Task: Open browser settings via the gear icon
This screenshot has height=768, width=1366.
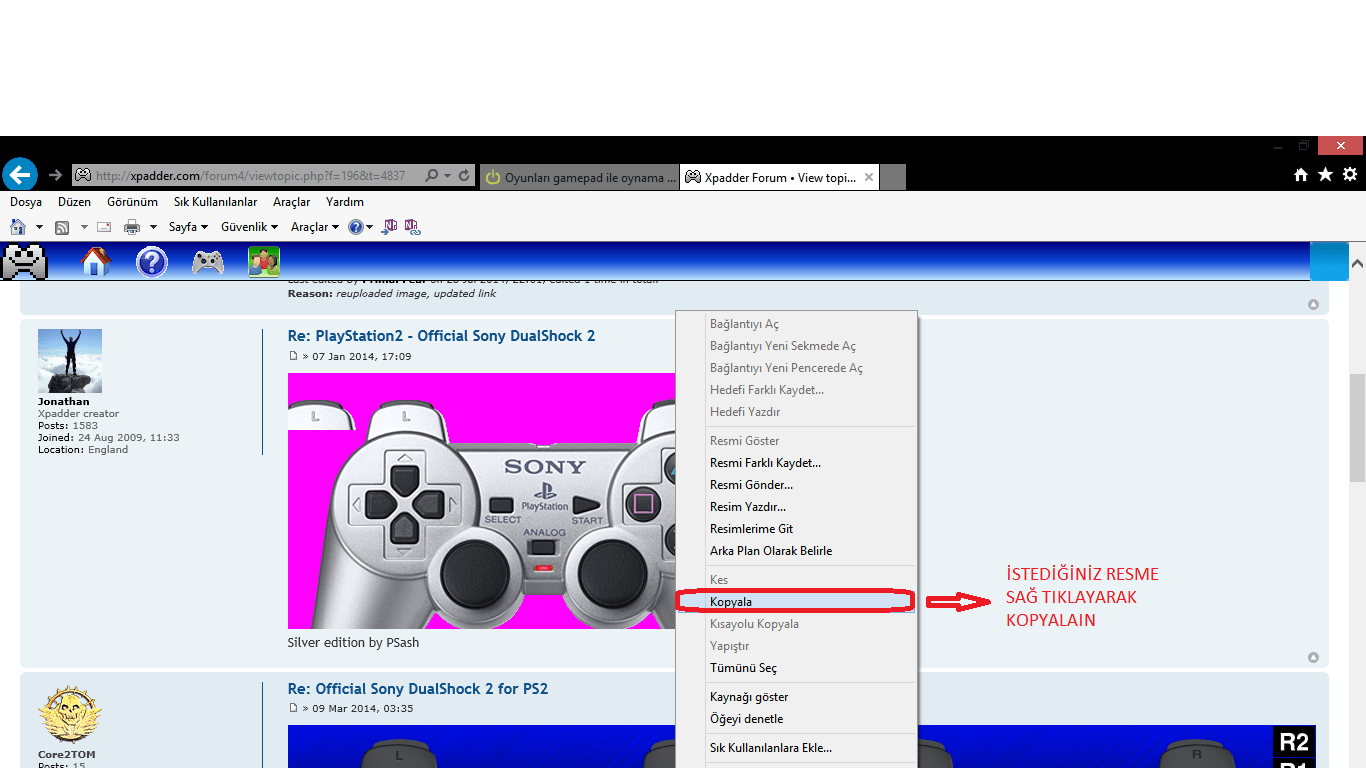Action: 1350,175
